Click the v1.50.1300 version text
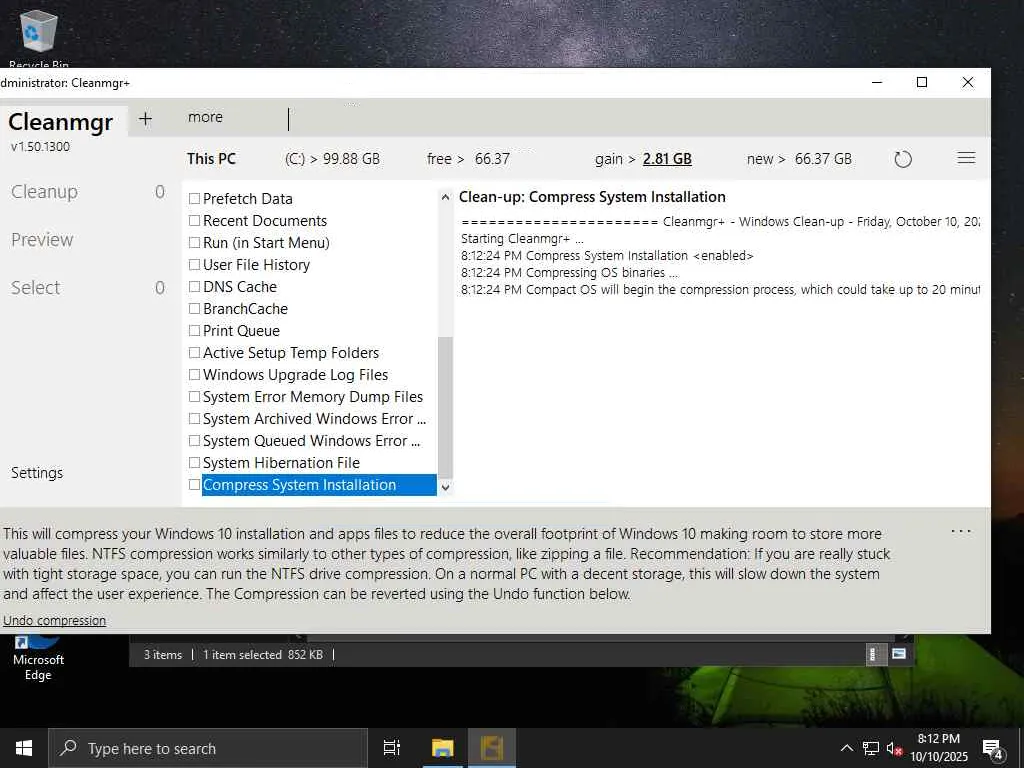This screenshot has height=768, width=1024. pyautogui.click(x=40, y=146)
